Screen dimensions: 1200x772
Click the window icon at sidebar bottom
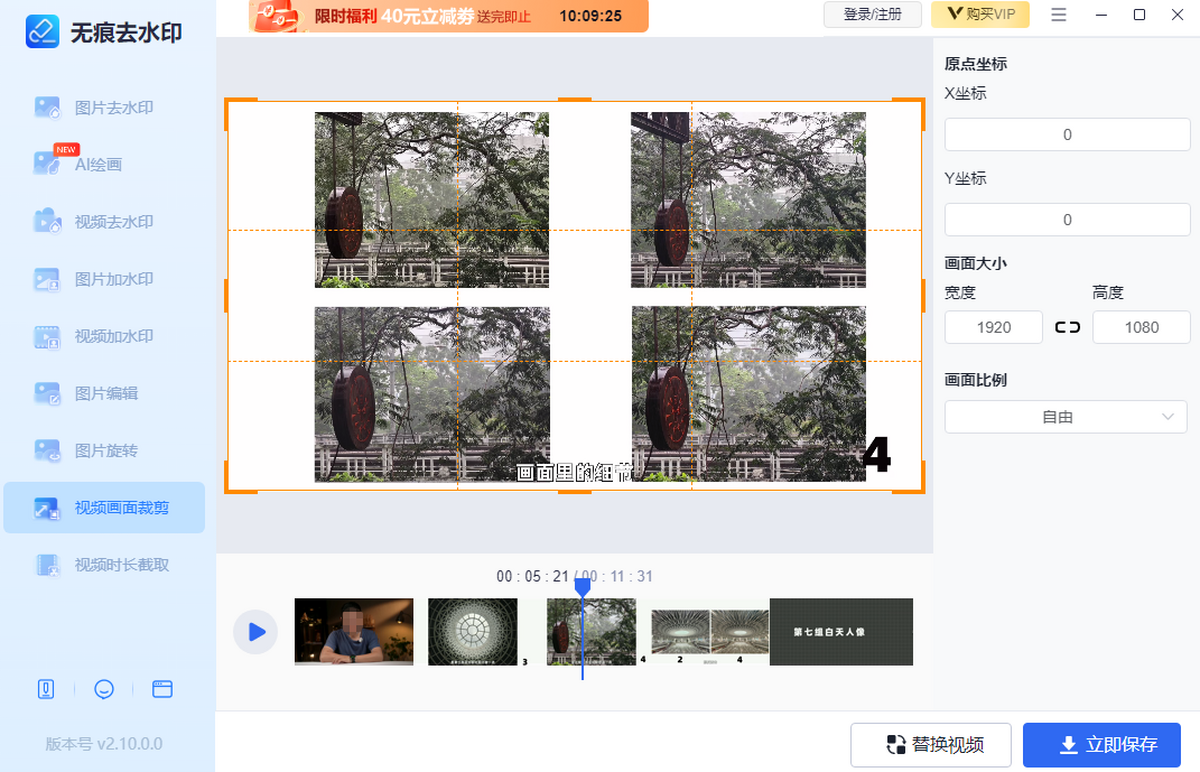point(162,689)
